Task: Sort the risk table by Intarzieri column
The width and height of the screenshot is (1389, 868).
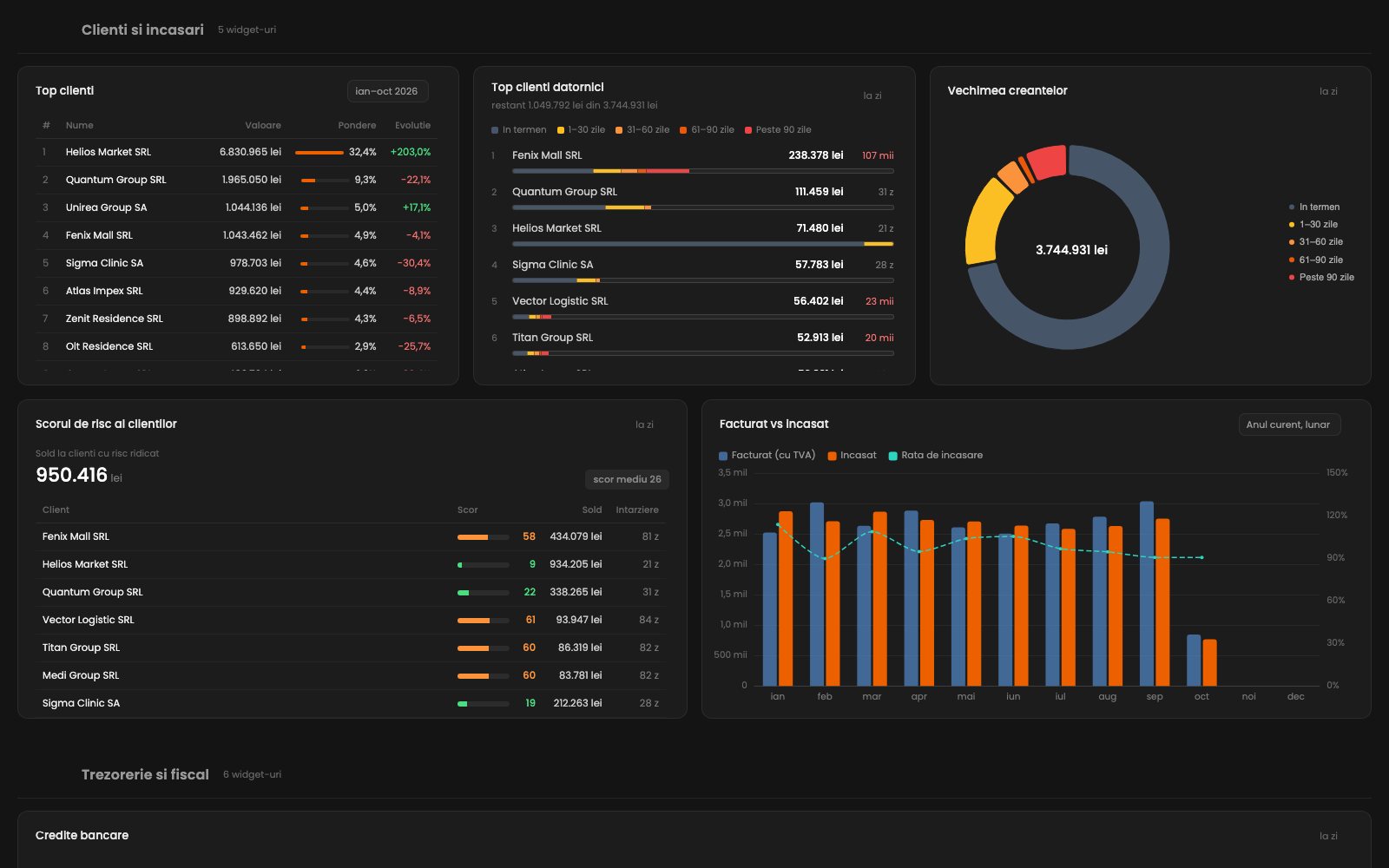Action: point(637,510)
